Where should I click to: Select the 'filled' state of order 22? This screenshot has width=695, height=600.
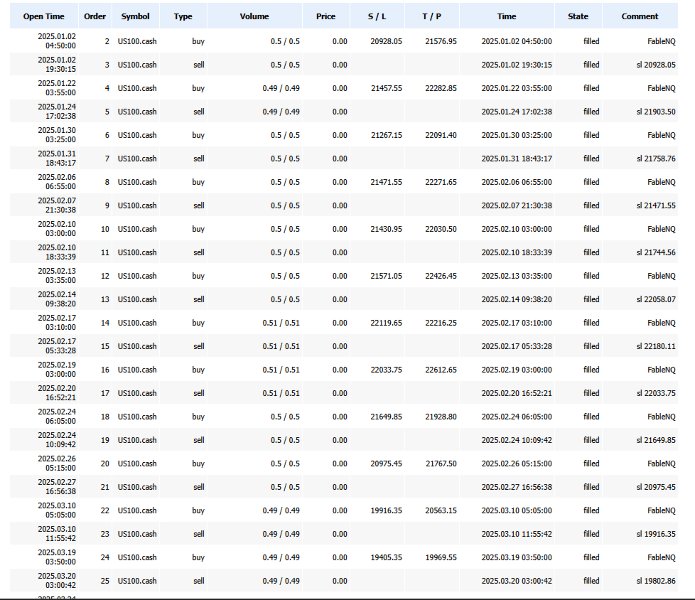pos(591,510)
